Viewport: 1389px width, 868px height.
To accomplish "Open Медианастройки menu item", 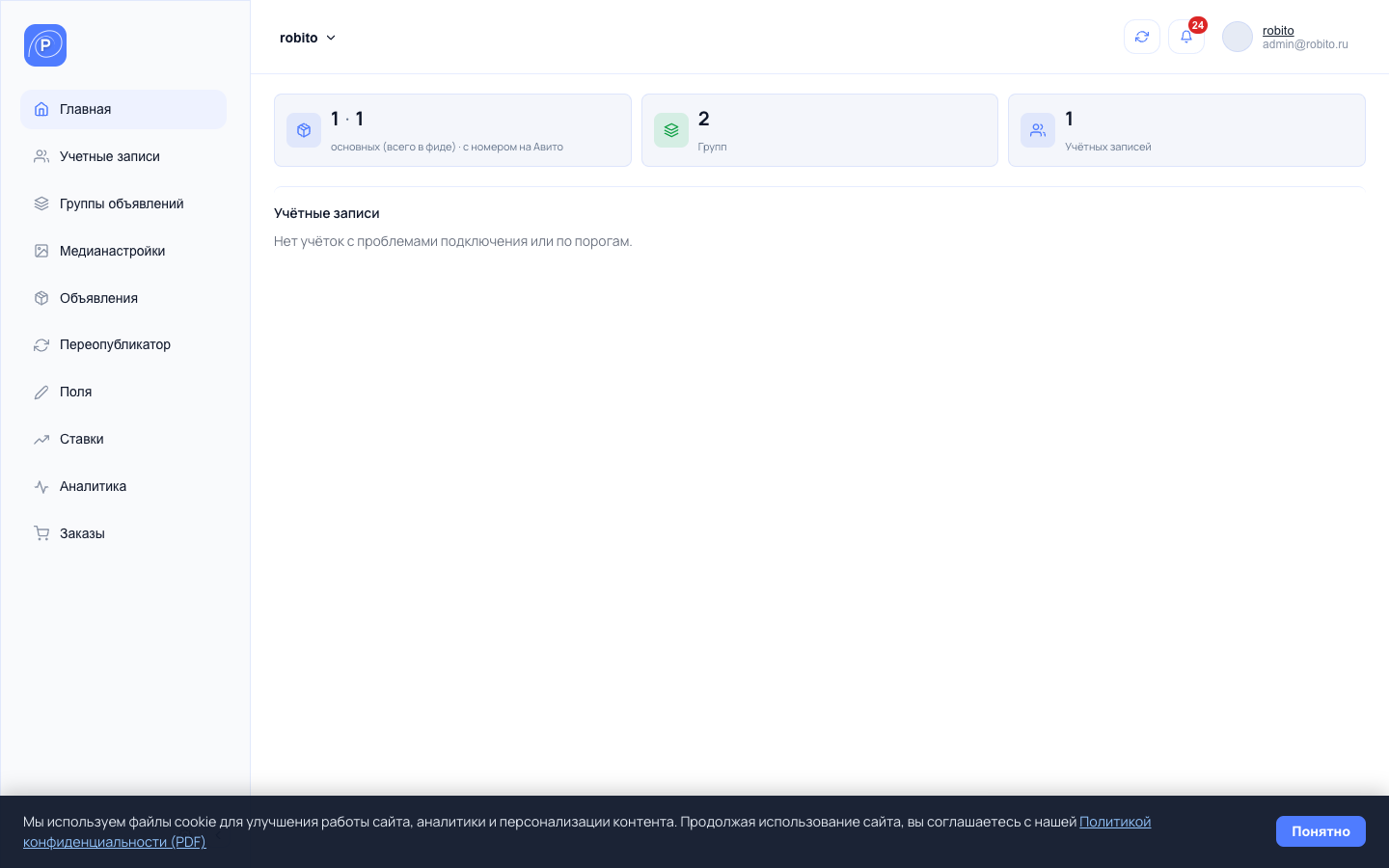I will point(123,251).
